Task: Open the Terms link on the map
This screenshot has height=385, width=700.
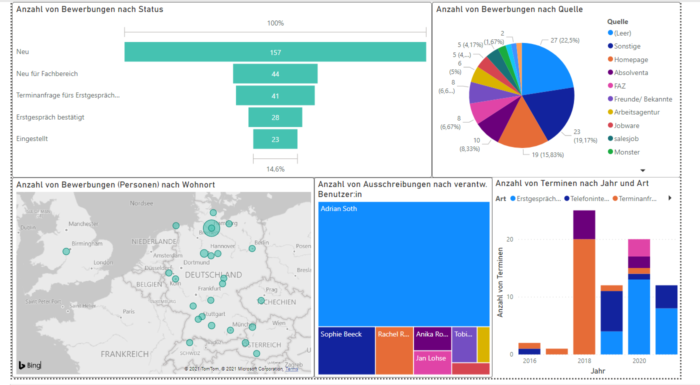Action: click(x=292, y=369)
